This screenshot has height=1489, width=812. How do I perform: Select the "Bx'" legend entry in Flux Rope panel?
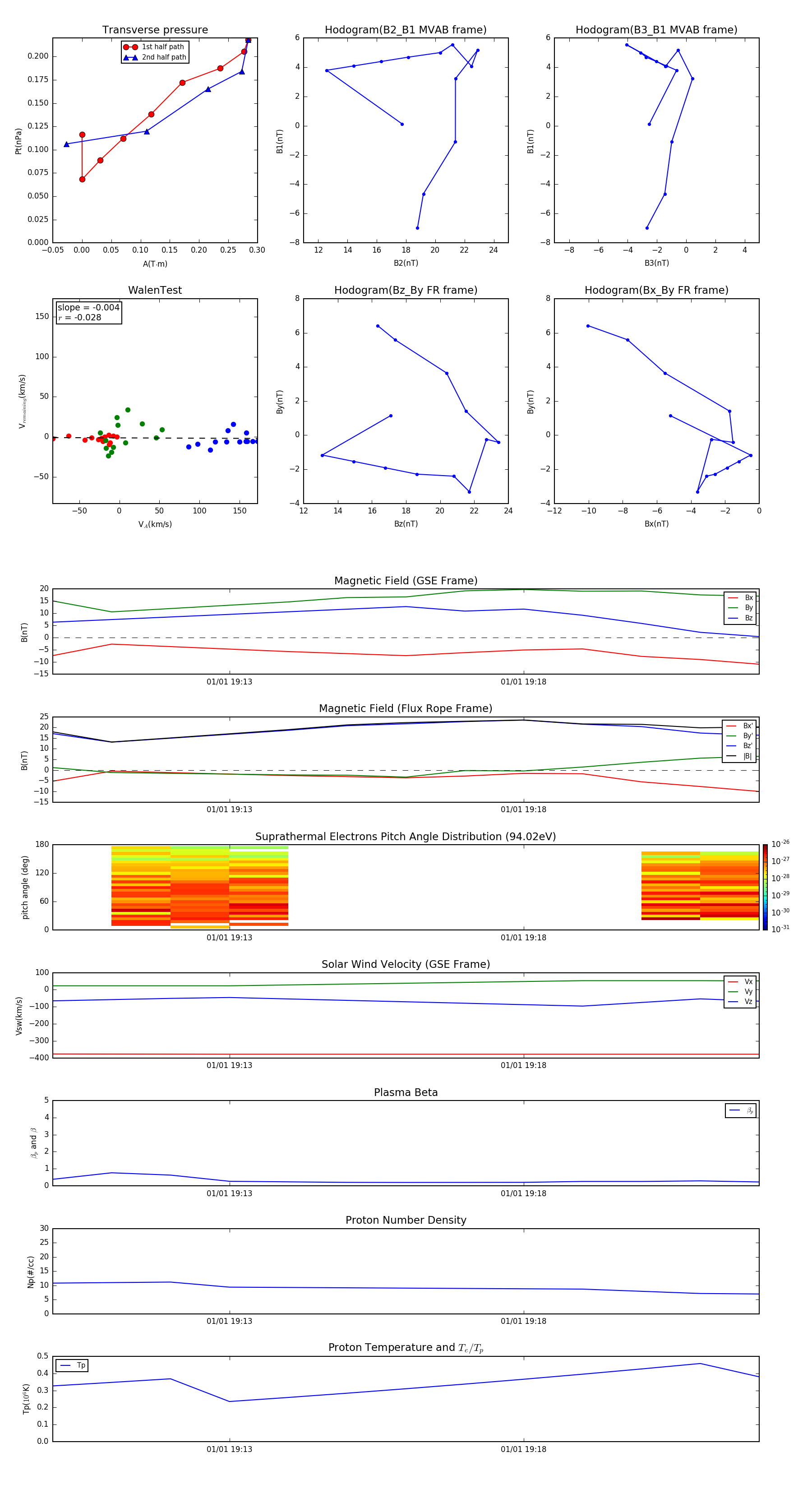pyautogui.click(x=740, y=726)
